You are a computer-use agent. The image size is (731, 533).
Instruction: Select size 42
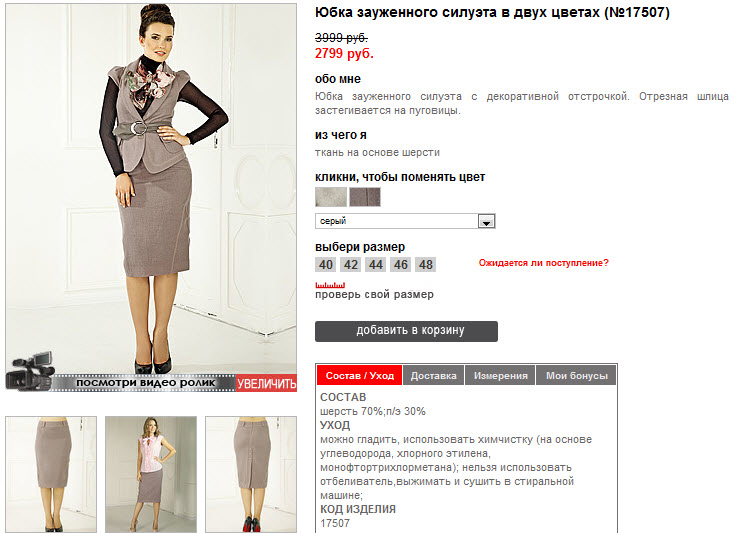(x=351, y=265)
